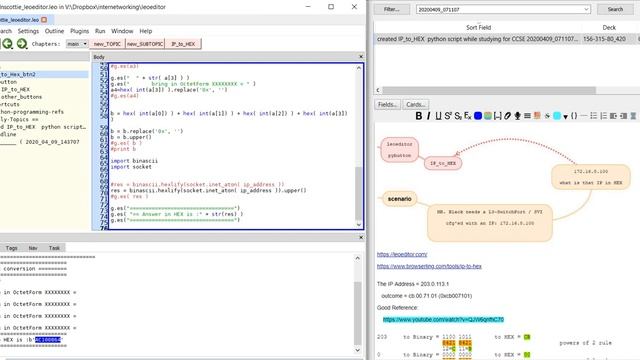Click the cyan highlight color swatch

coord(557,116)
